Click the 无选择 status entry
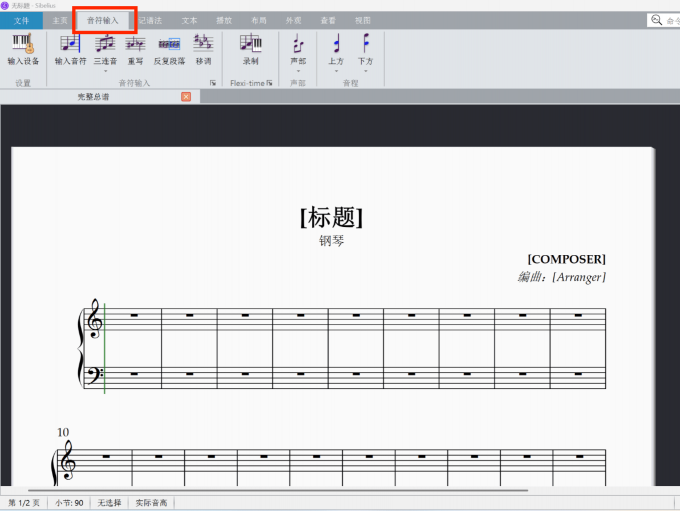Image resolution: width=680 pixels, height=511 pixels. [109, 503]
